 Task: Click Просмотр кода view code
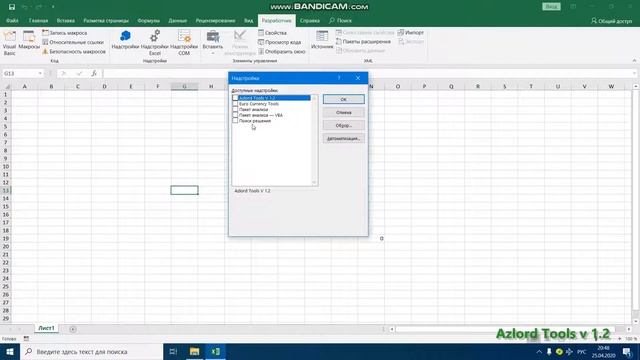coord(280,42)
